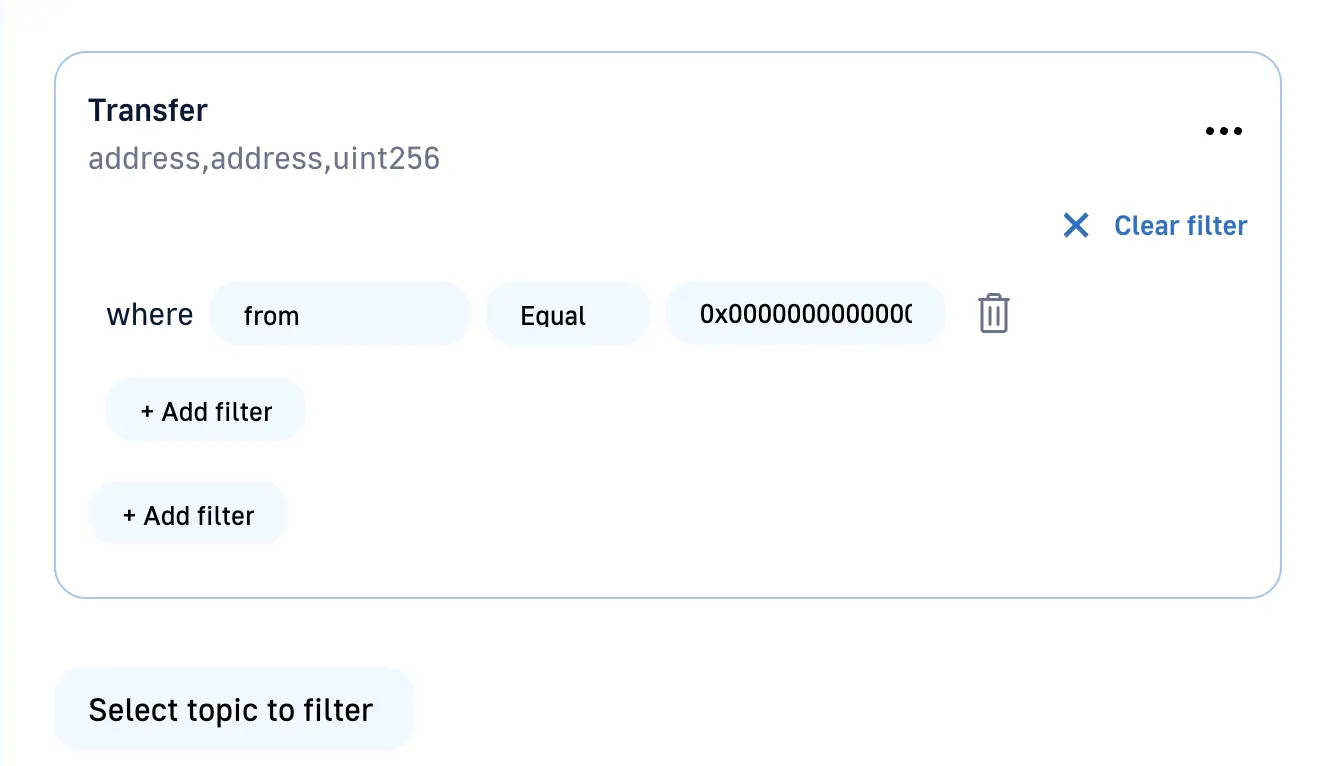Click the address,address,uint256 signature text
This screenshot has height=766, width=1326.
[264, 159]
